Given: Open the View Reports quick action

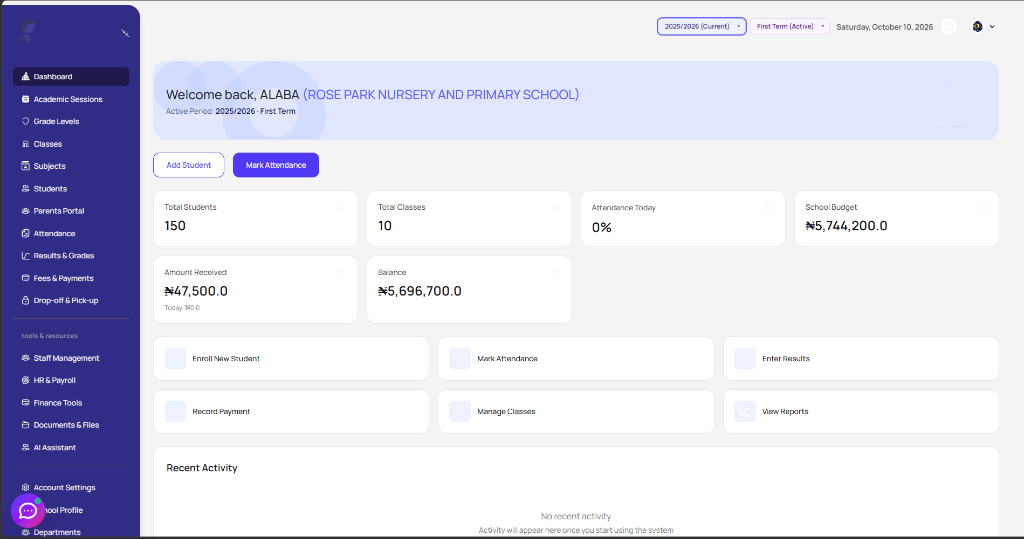Looking at the screenshot, I should click(x=861, y=412).
